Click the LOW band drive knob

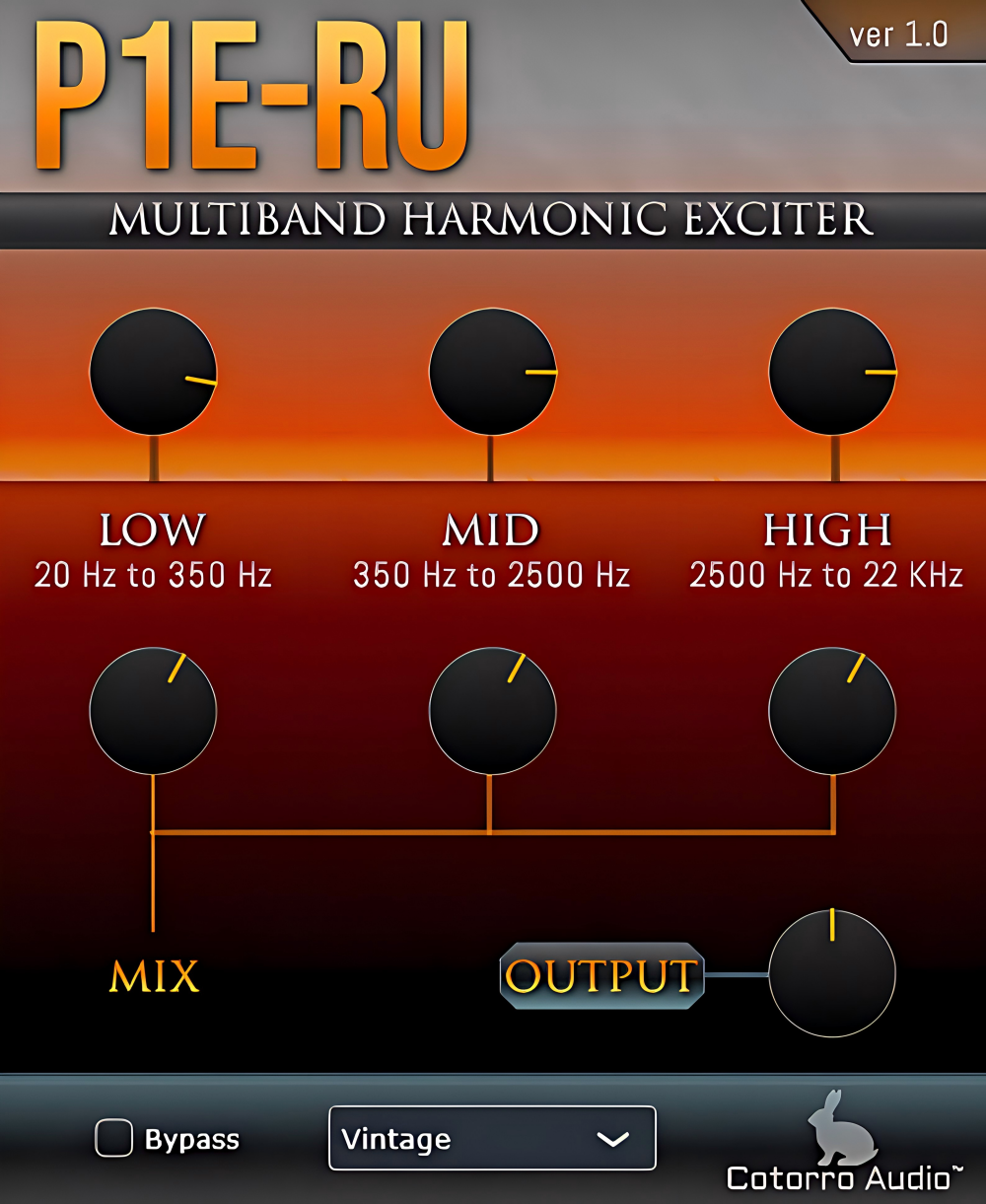tap(153, 372)
